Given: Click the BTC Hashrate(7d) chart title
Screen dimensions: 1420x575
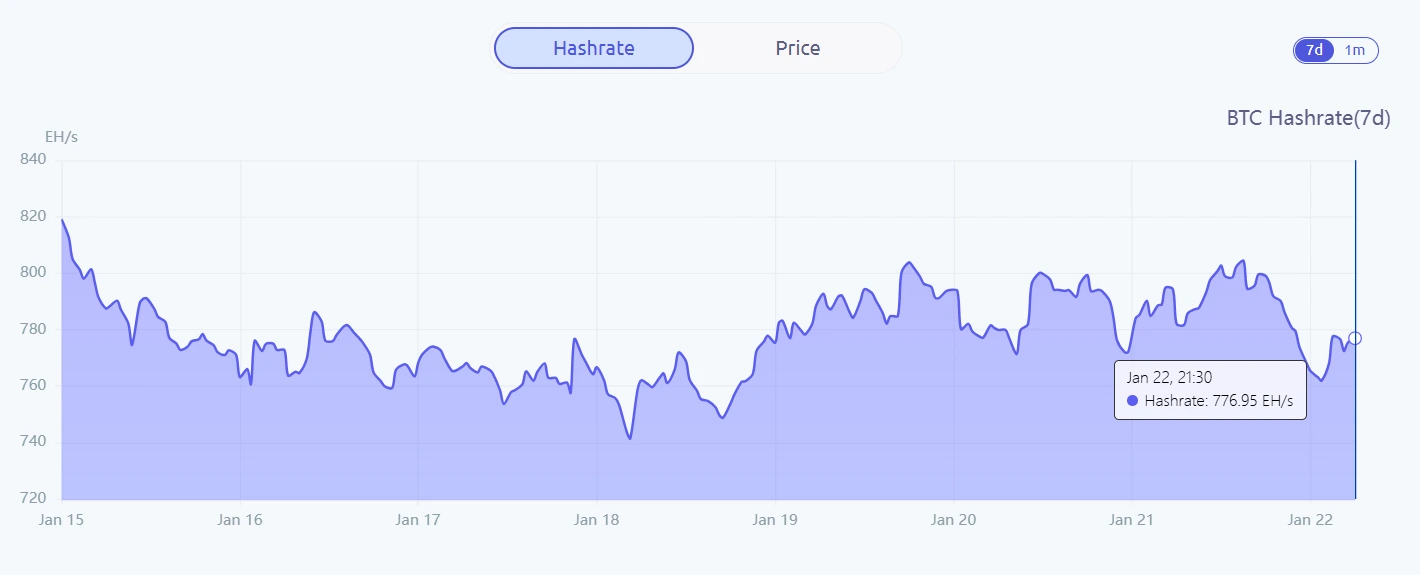Looking at the screenshot, I should coord(1308,118).
